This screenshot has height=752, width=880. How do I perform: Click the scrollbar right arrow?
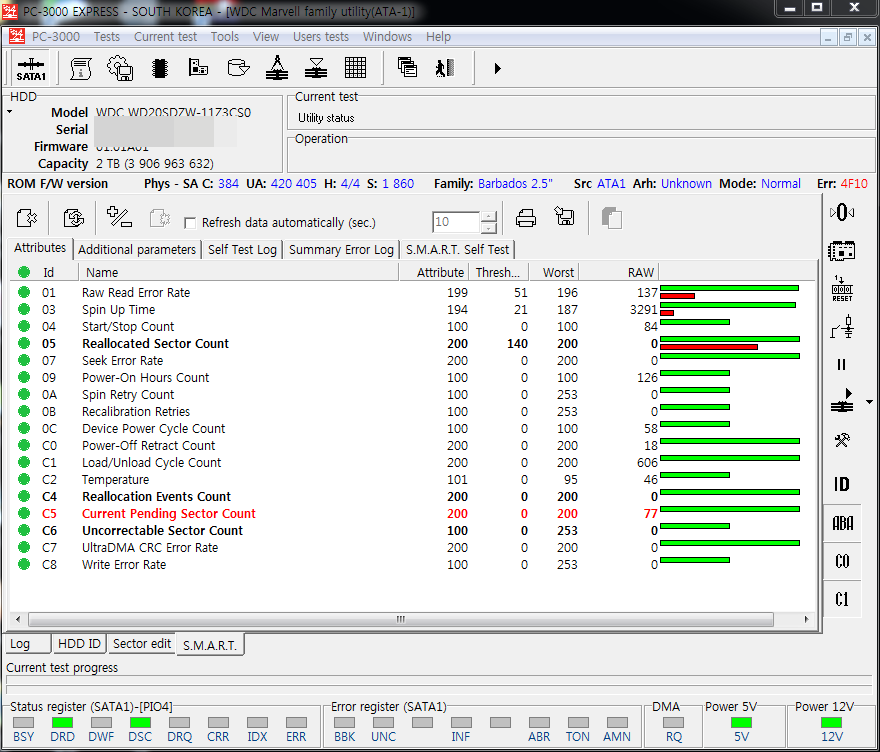806,619
